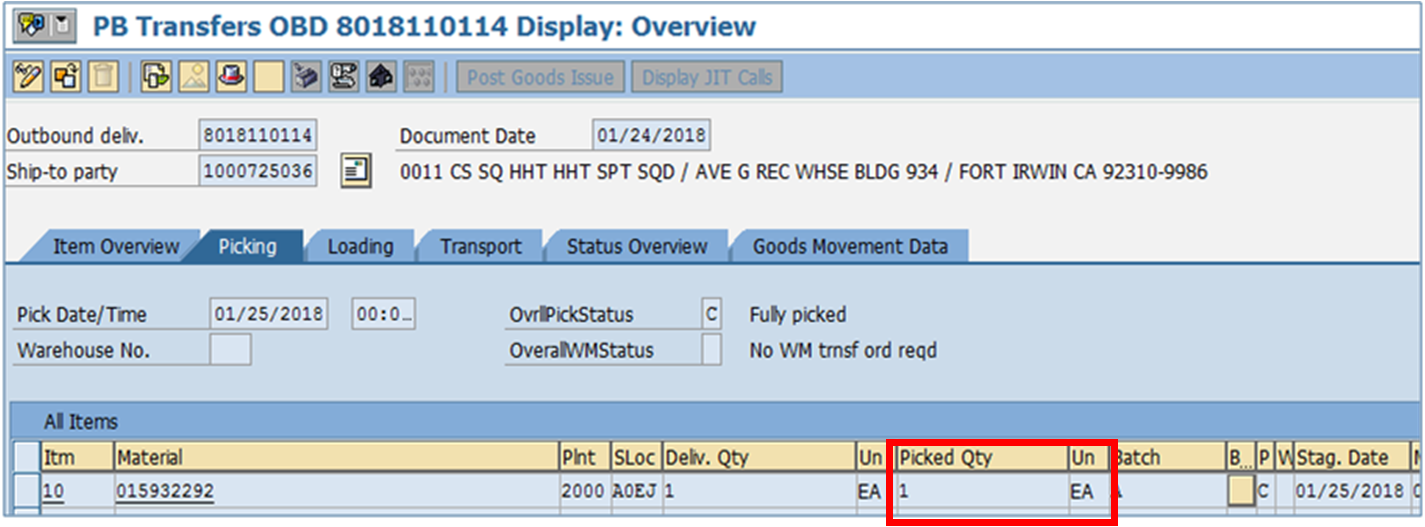Open the Goods Movement Data tab
The width and height of the screenshot is (1425, 527).
click(850, 246)
